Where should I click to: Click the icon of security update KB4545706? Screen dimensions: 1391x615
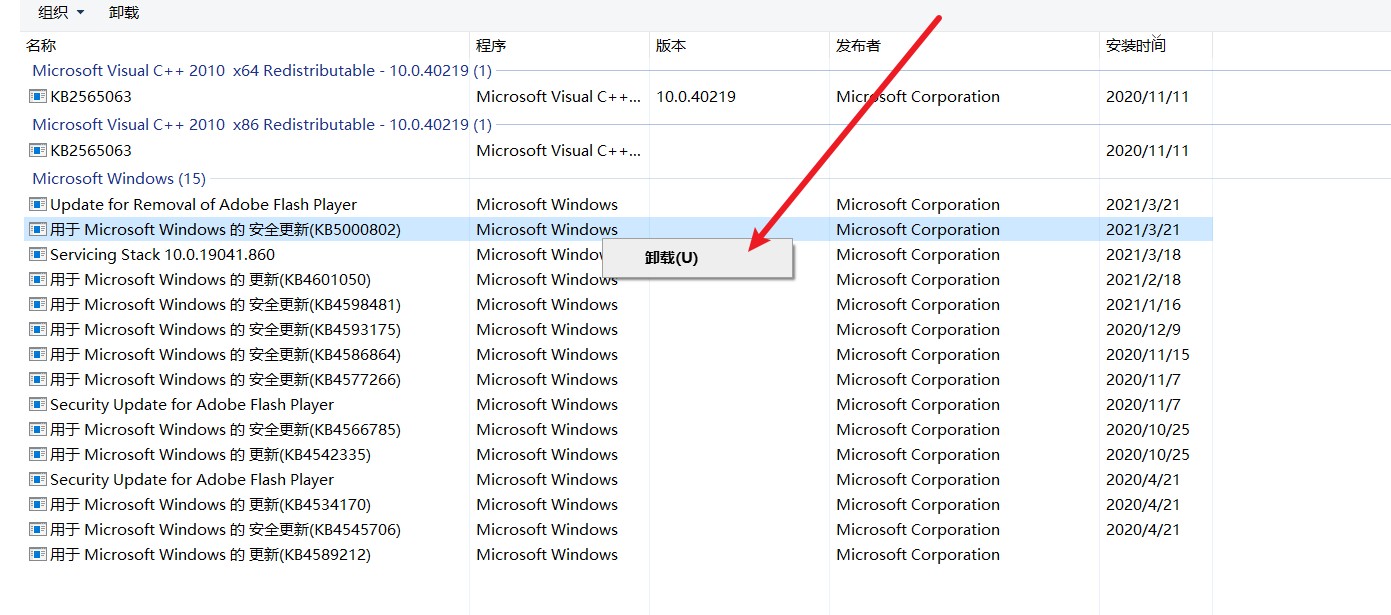(38, 530)
